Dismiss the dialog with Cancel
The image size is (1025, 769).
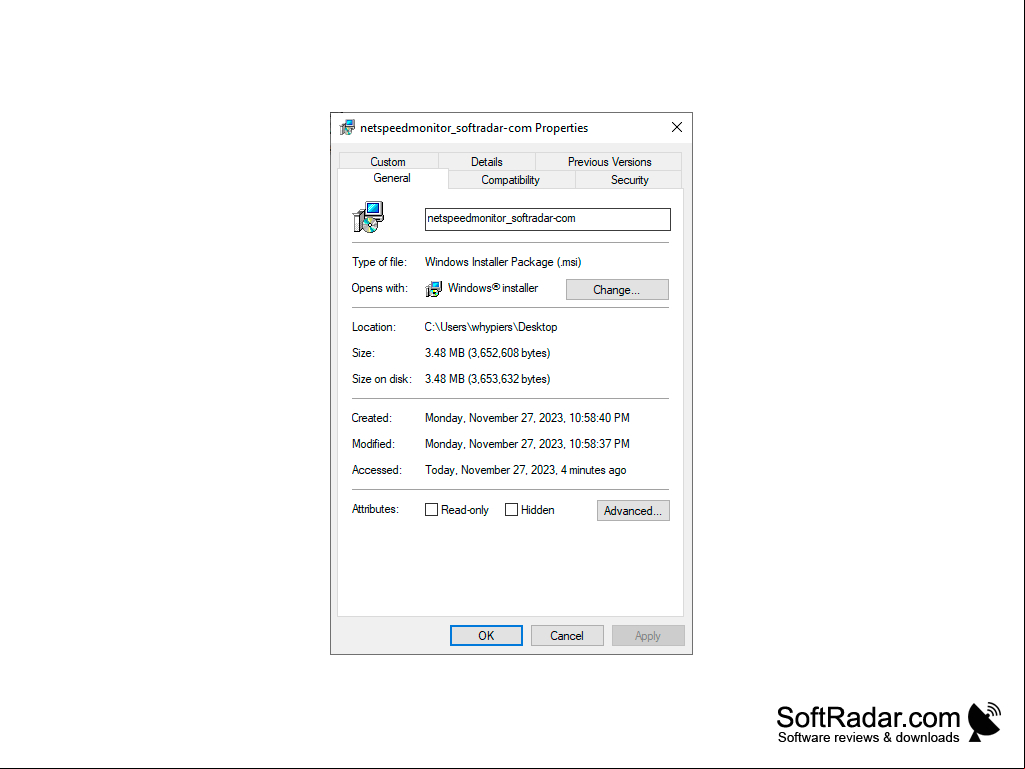pos(567,636)
